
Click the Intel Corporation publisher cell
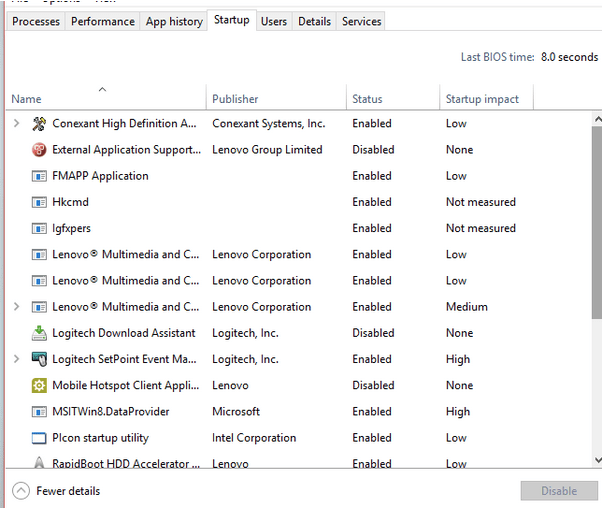click(x=254, y=438)
